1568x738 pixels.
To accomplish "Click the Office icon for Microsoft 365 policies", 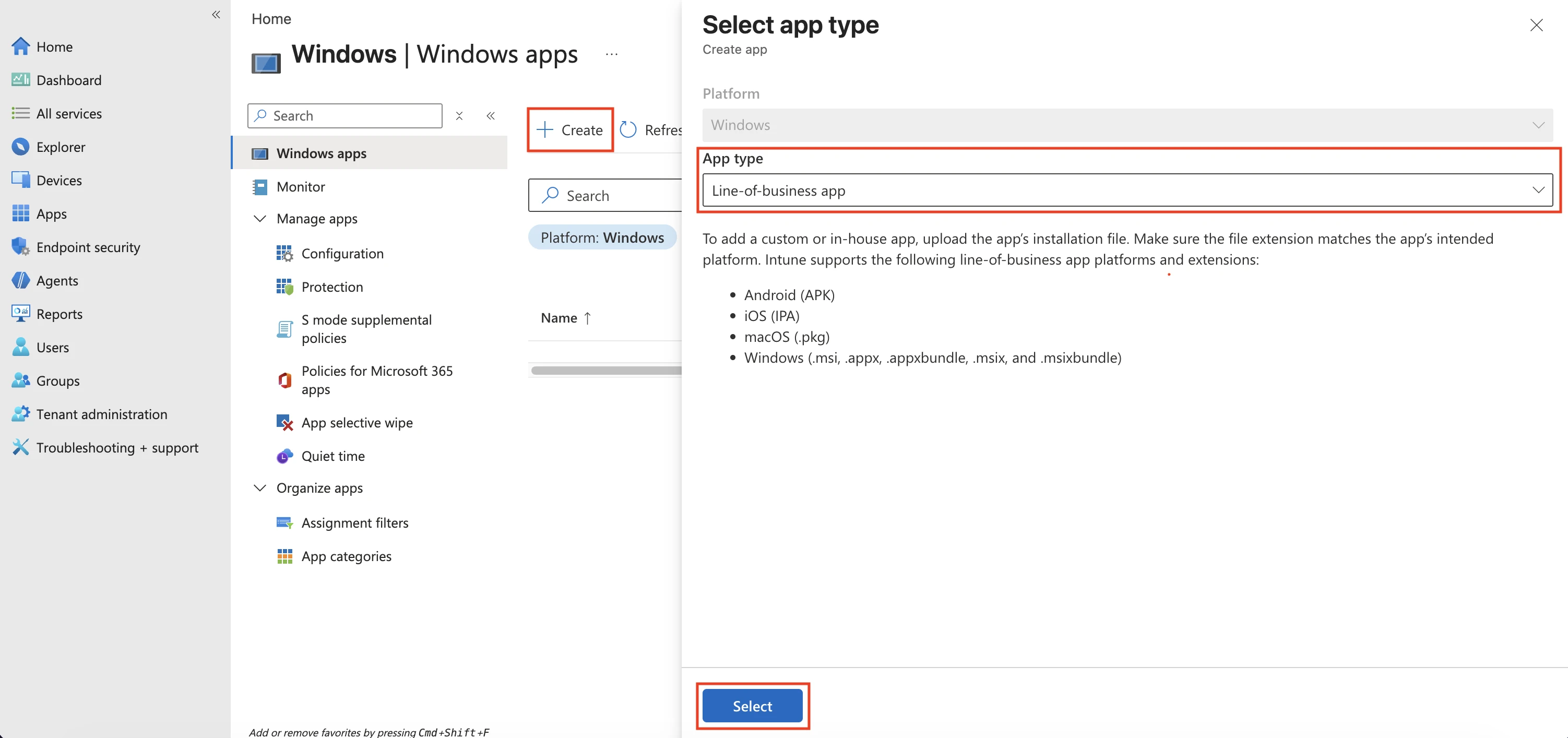I will (284, 380).
